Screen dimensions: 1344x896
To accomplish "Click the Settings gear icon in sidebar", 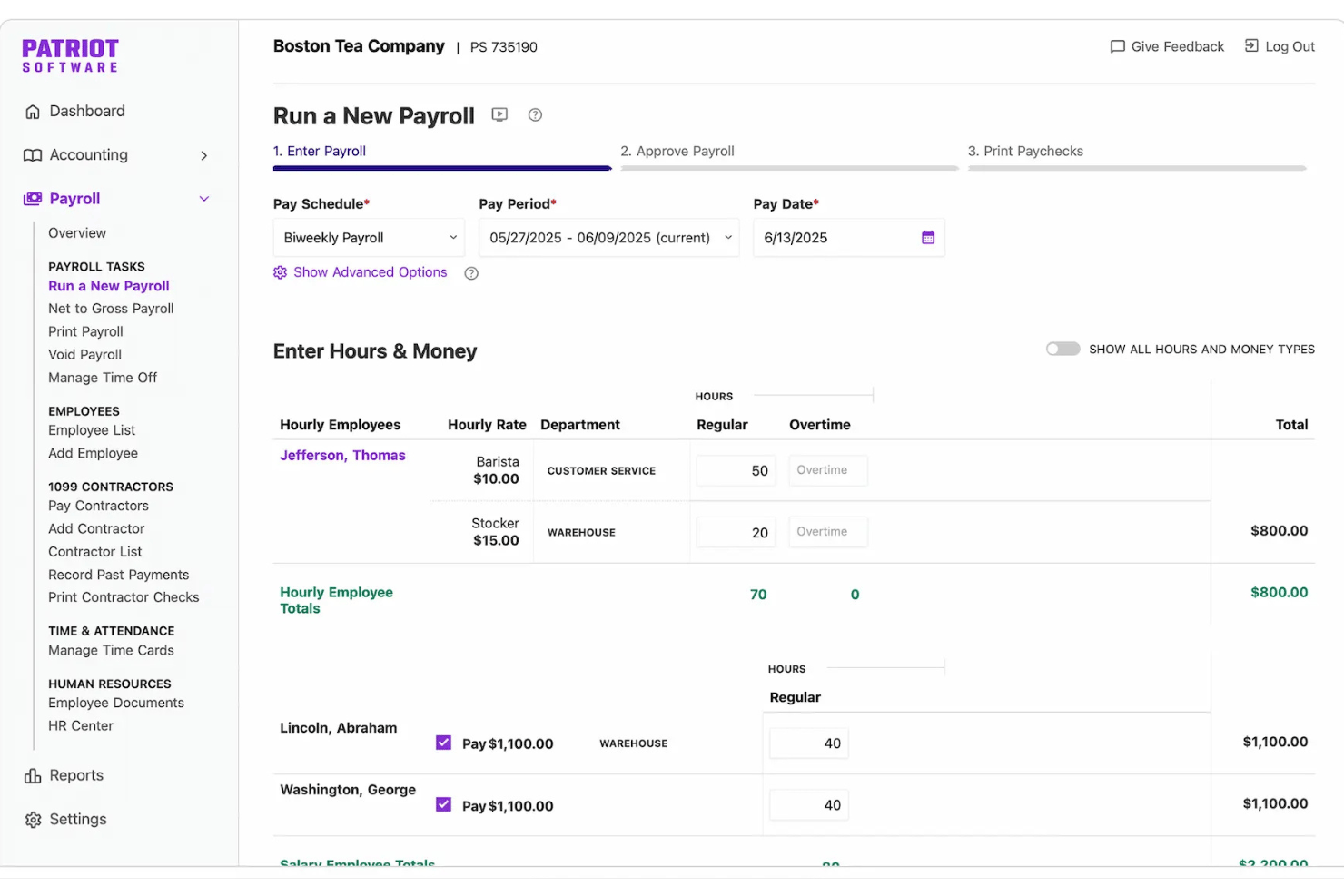I will [x=33, y=820].
